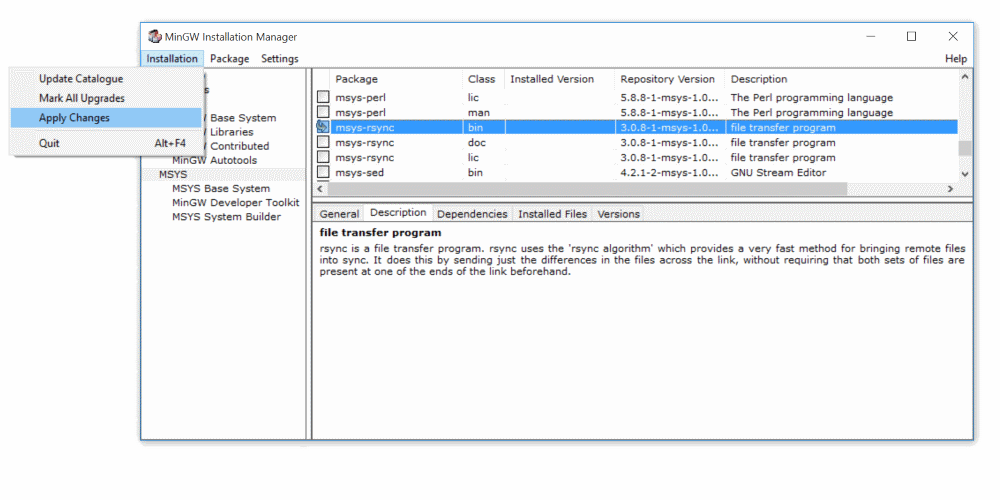
Task: Close the MinGW Installation Manager window
Action: (x=953, y=36)
